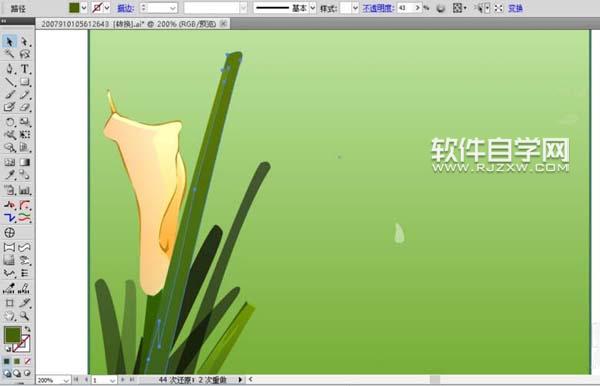Select the Pen tool
Screen dimensions: 600x386
point(10,69)
